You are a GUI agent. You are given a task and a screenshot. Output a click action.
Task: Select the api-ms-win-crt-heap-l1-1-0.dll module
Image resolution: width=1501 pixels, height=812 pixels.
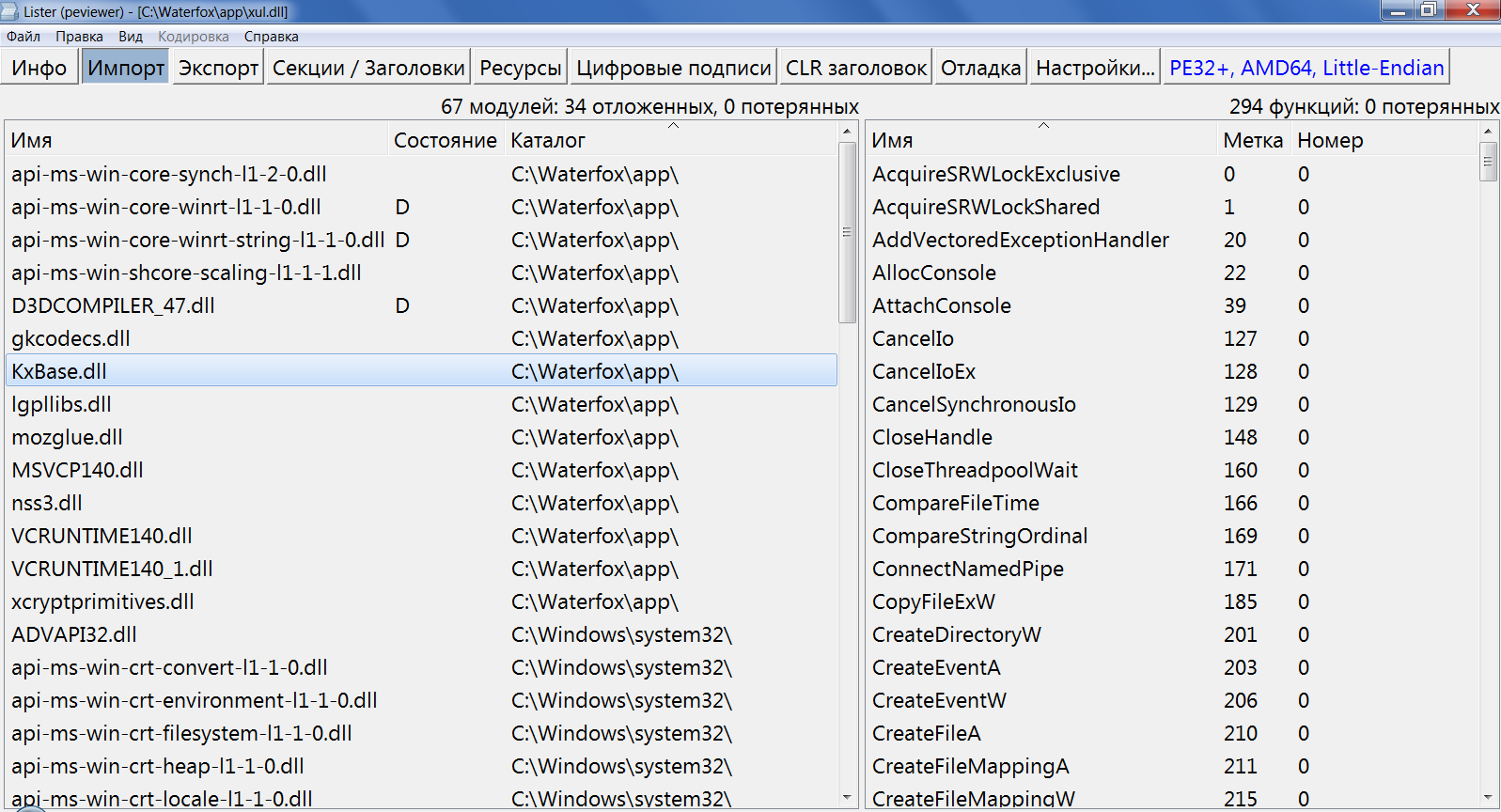click(421, 766)
